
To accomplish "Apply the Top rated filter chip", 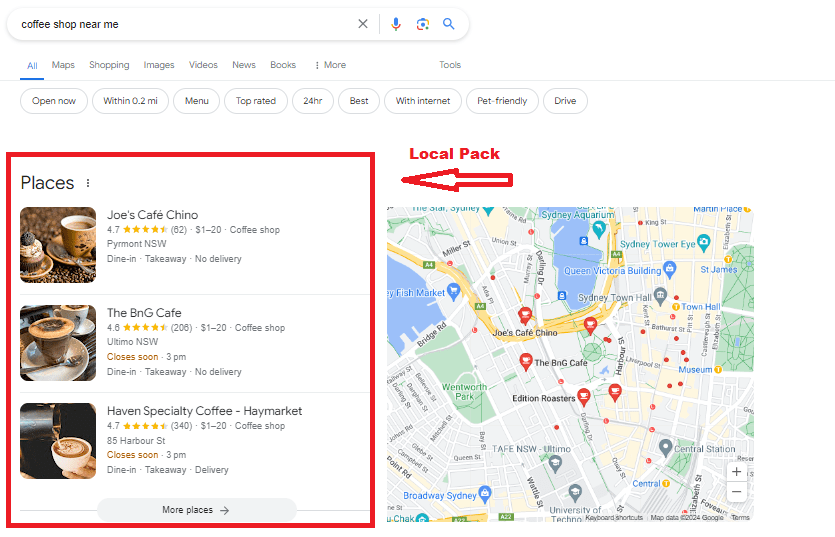I will coord(256,101).
